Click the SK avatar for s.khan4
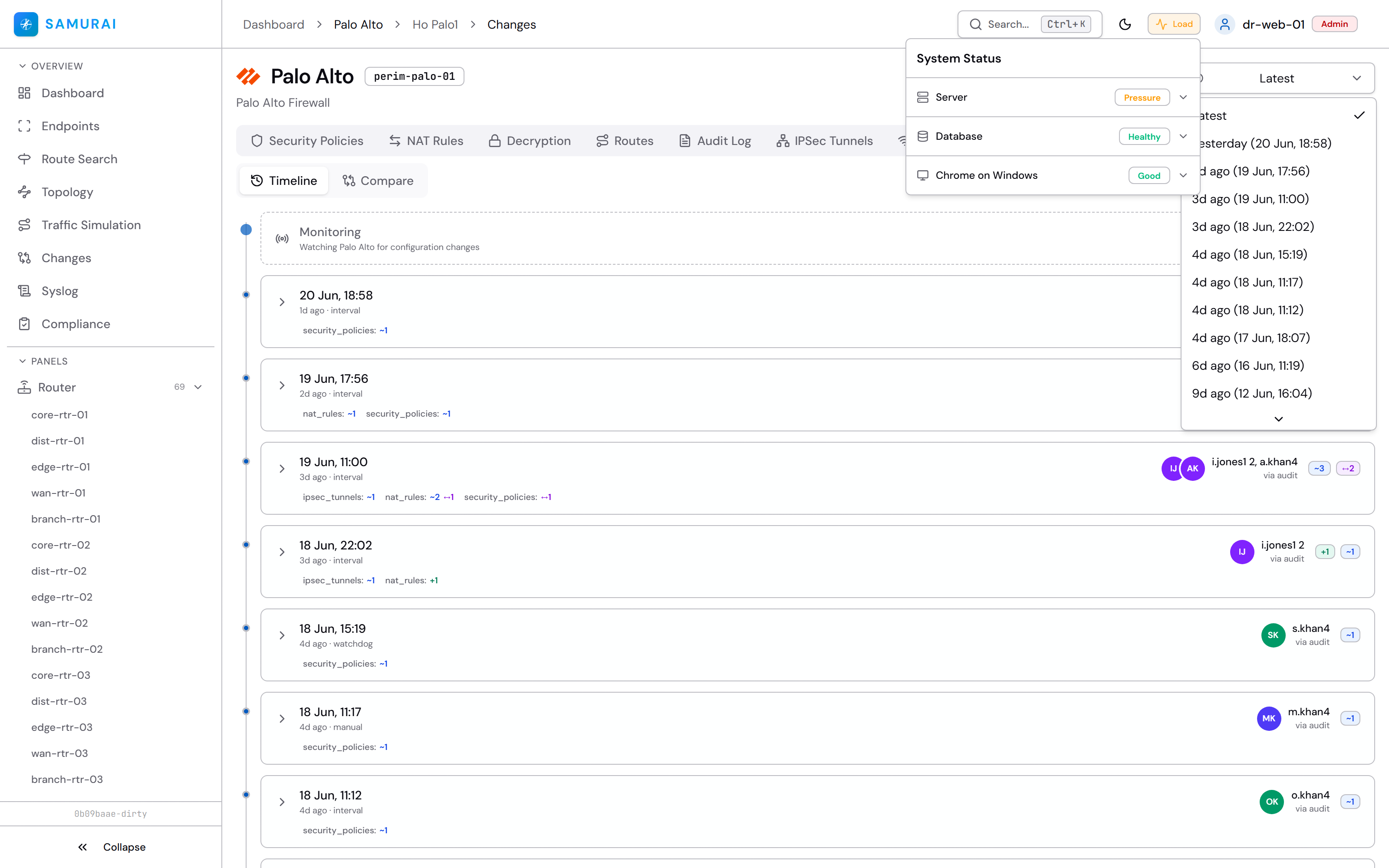This screenshot has width=1389, height=868. point(1273,635)
